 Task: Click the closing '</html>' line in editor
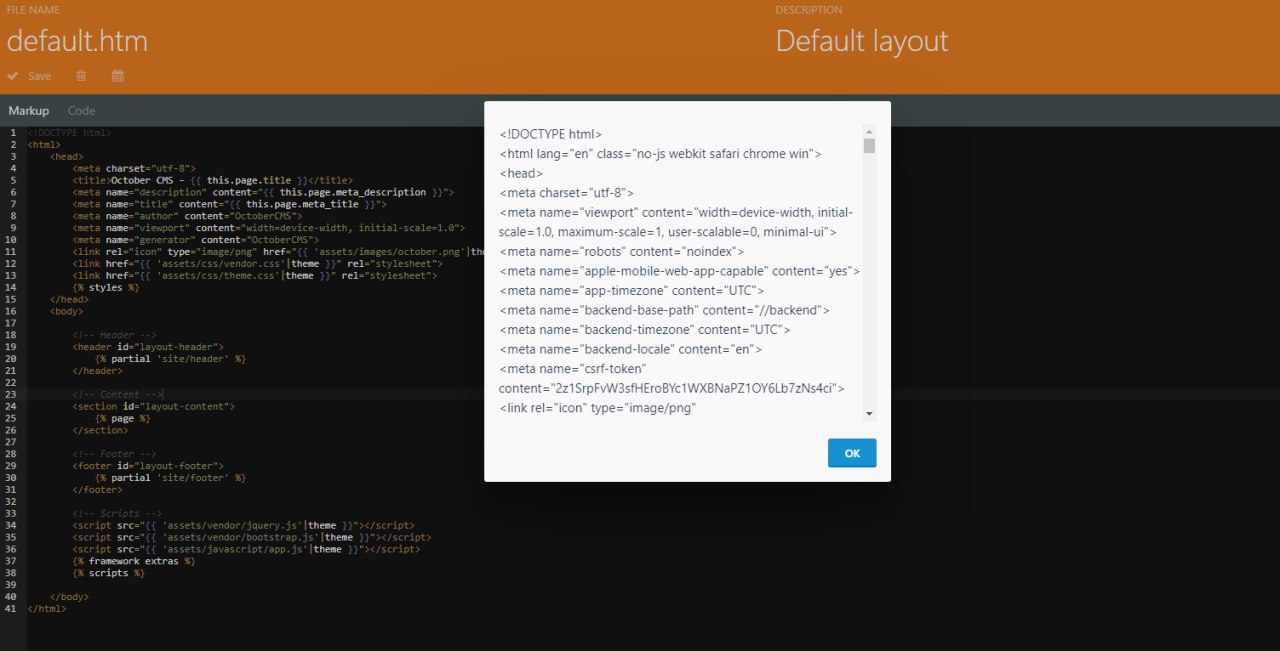(47, 609)
